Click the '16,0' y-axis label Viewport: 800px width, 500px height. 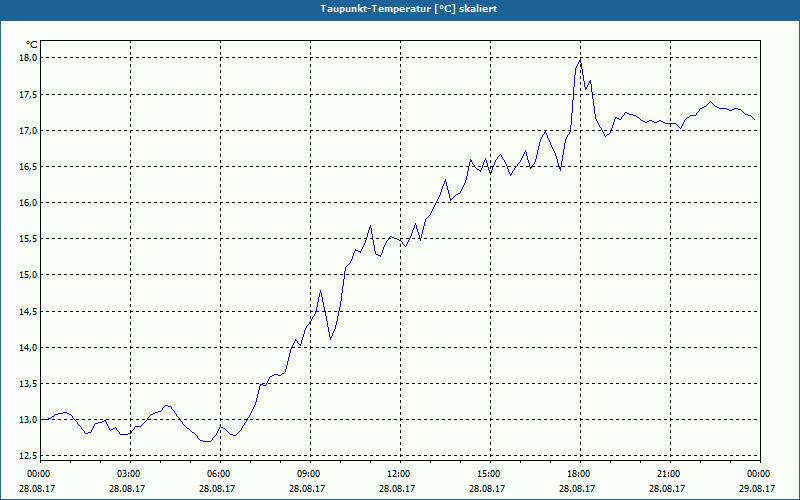[29, 203]
